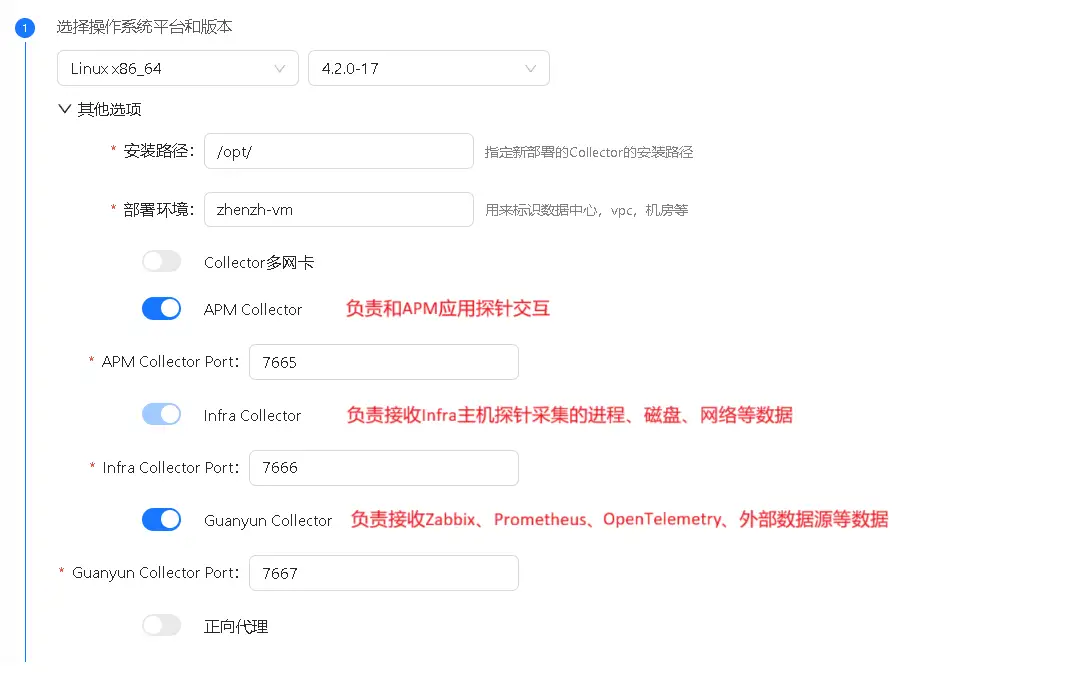Screen dimensions: 1066x691
Task: Enable the 正向代理 switch
Action: pos(162,626)
